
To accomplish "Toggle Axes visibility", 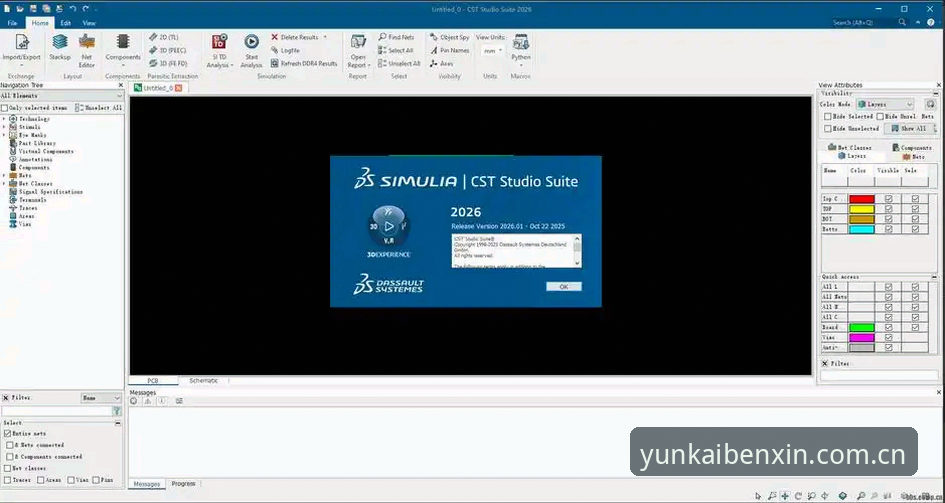I will coord(442,63).
